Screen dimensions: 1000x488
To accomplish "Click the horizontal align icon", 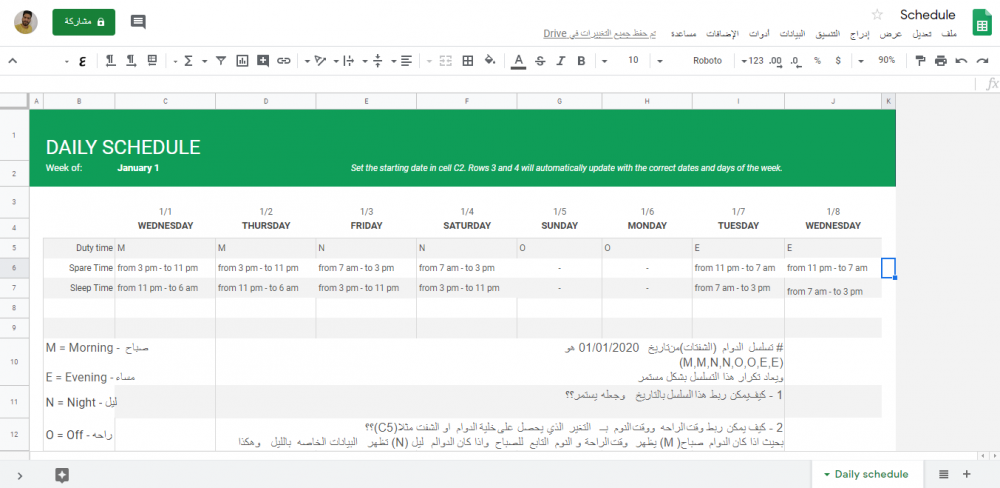I will click(x=406, y=61).
